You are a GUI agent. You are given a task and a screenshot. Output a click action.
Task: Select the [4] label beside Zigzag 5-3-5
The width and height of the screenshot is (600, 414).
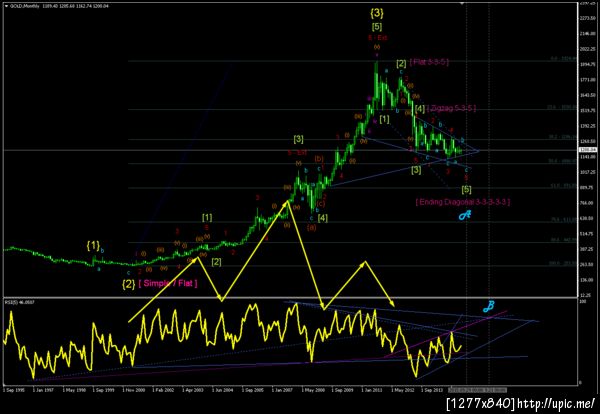pyautogui.click(x=420, y=109)
